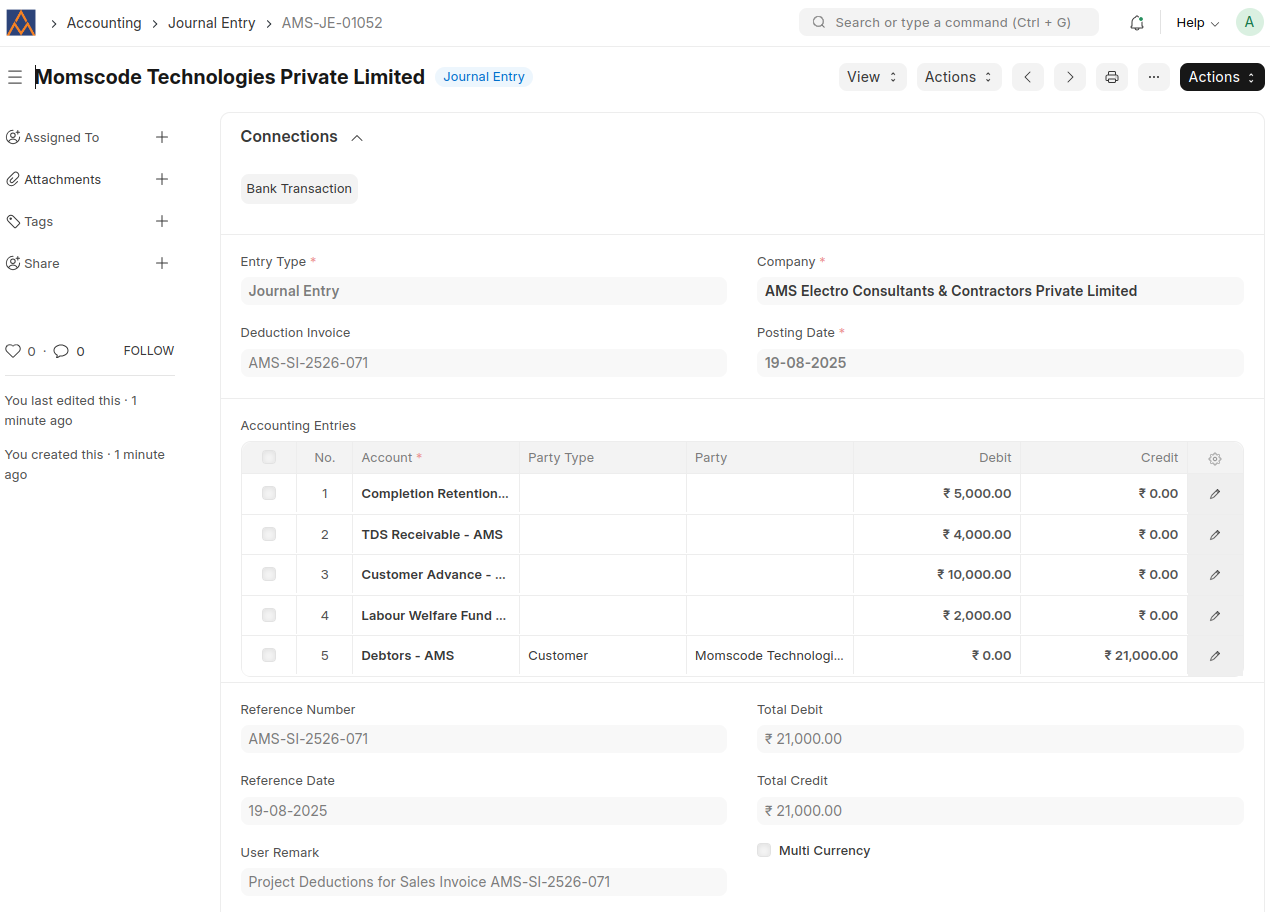This screenshot has height=912, width=1270.
Task: Click FOLLOW for this document
Action: point(149,351)
